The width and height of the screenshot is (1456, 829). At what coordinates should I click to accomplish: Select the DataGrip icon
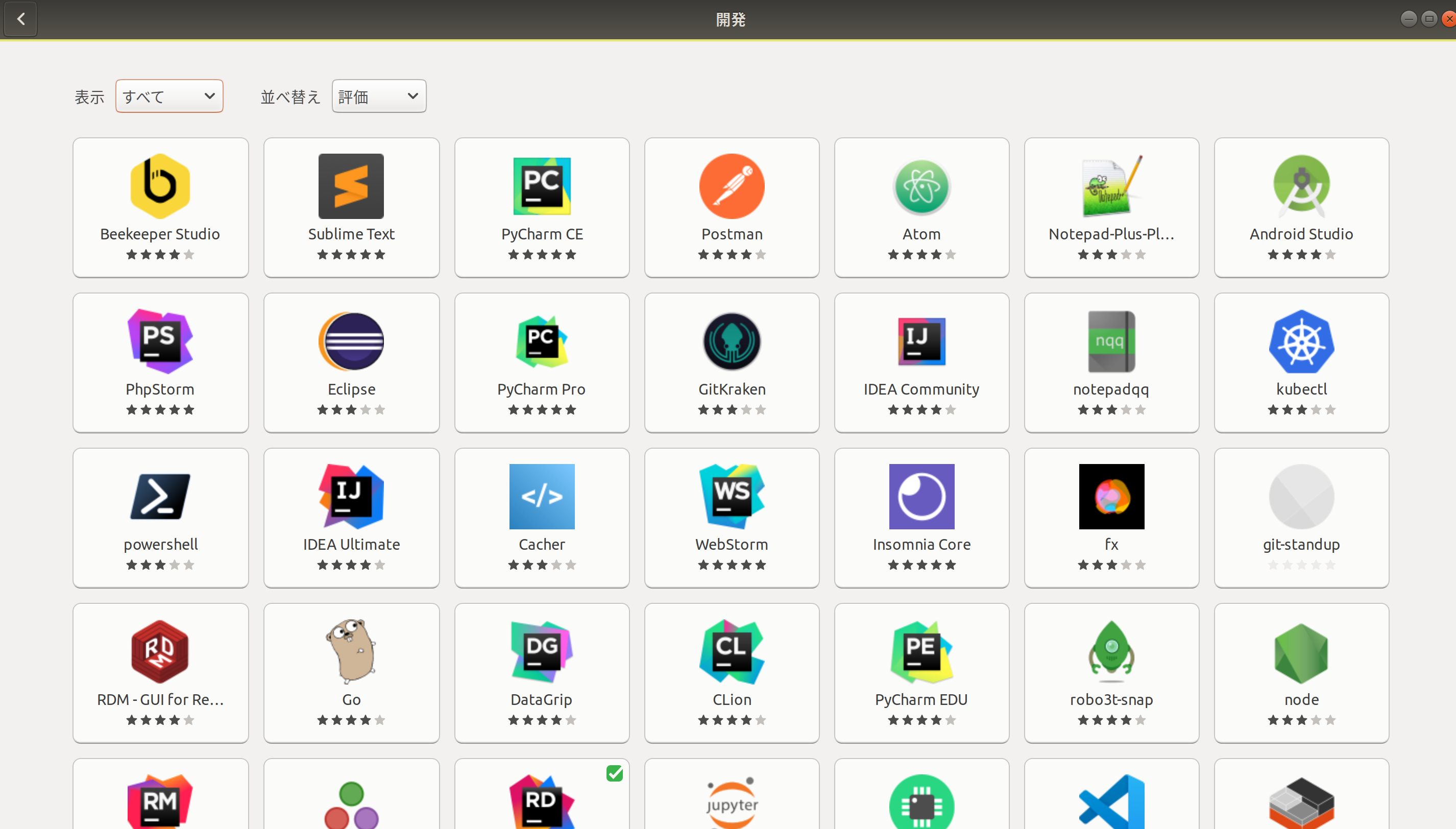coord(542,651)
